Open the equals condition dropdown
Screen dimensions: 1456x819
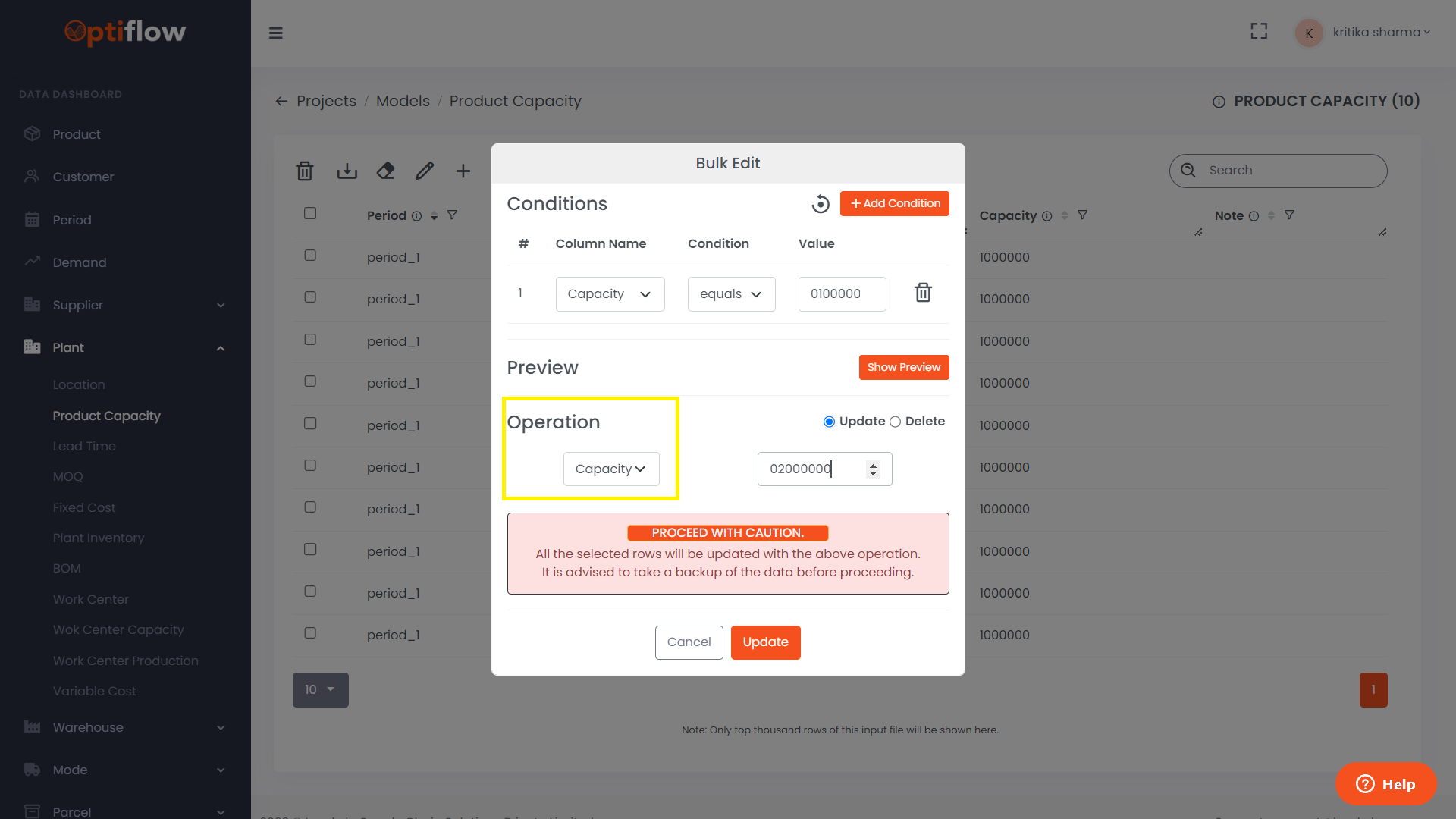tap(731, 294)
